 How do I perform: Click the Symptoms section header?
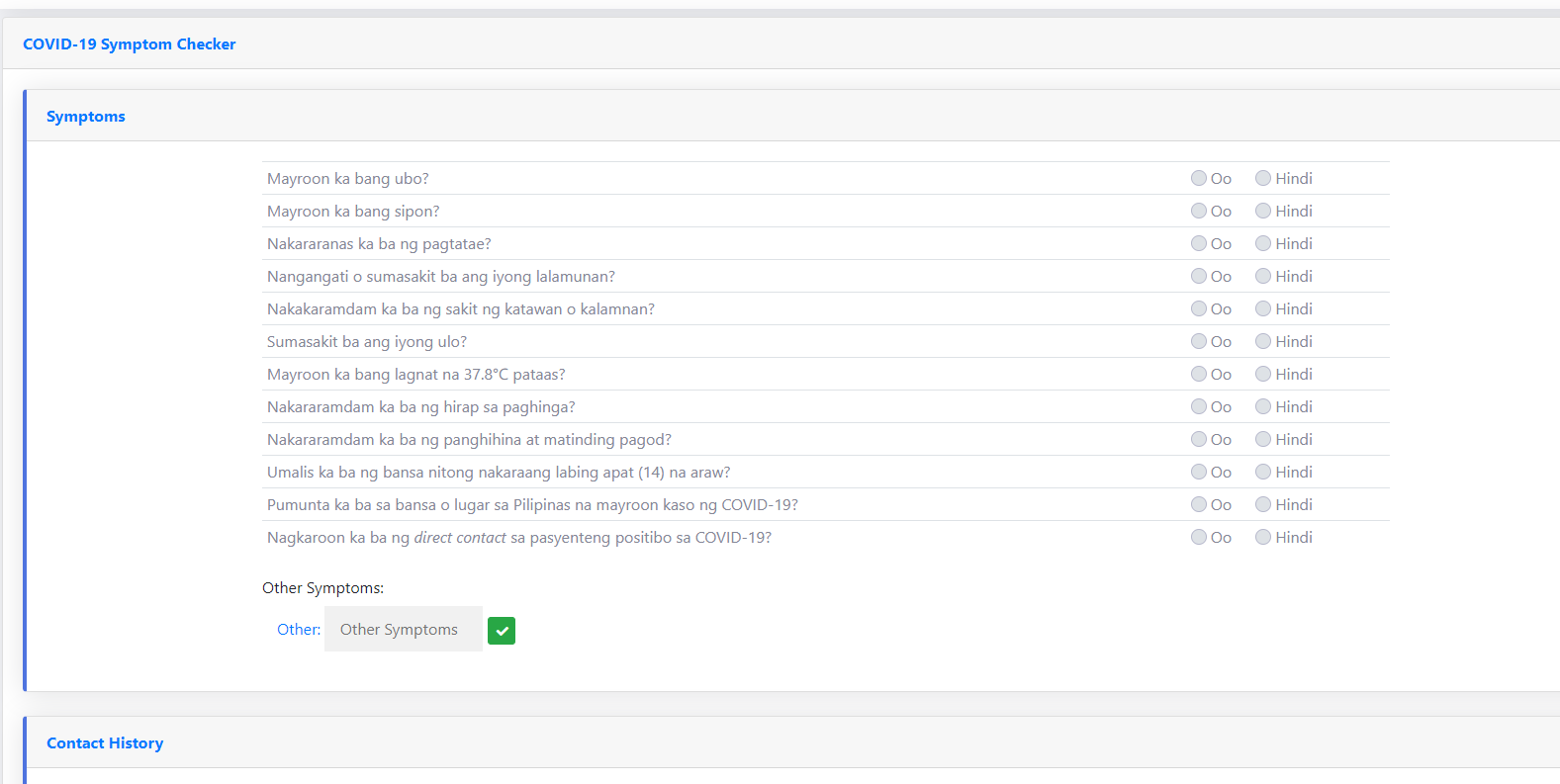[86, 117]
